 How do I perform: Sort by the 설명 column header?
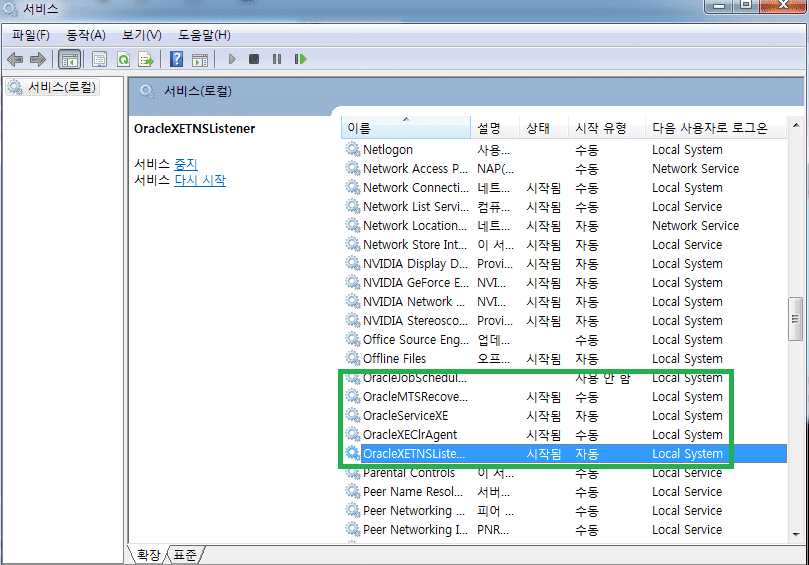[x=495, y=127]
